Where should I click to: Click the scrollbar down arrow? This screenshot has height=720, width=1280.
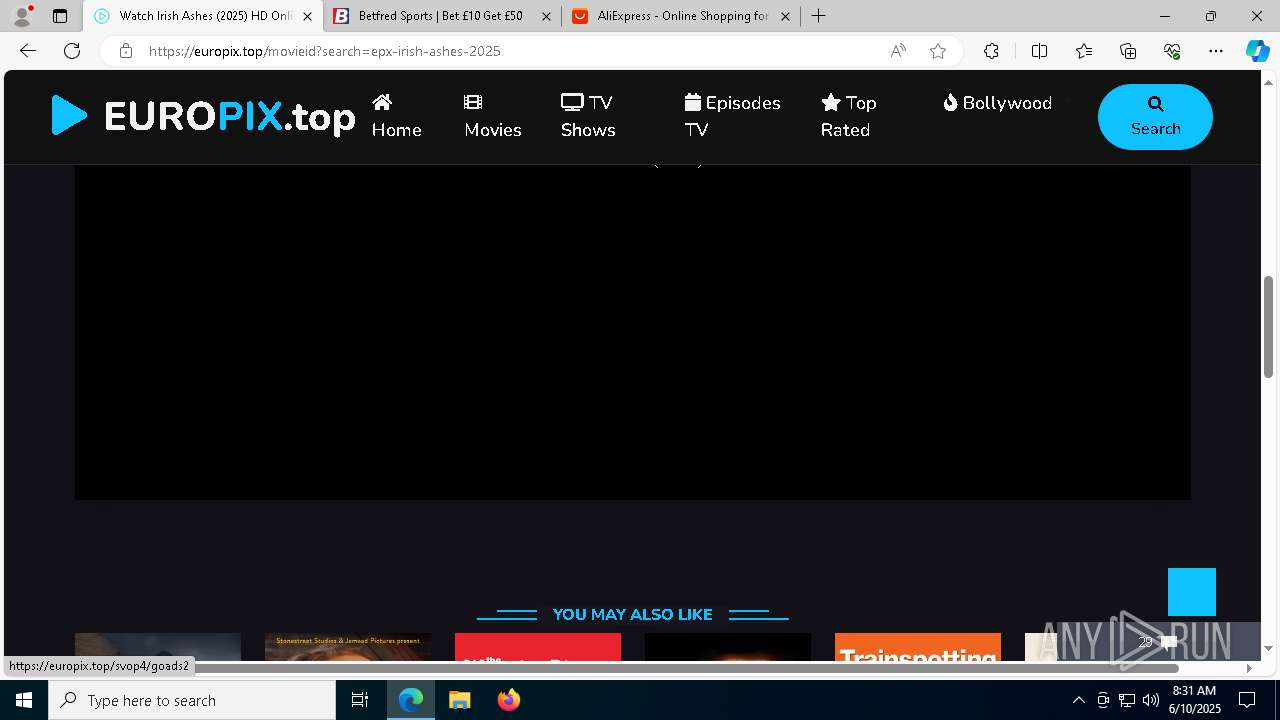point(1268,648)
